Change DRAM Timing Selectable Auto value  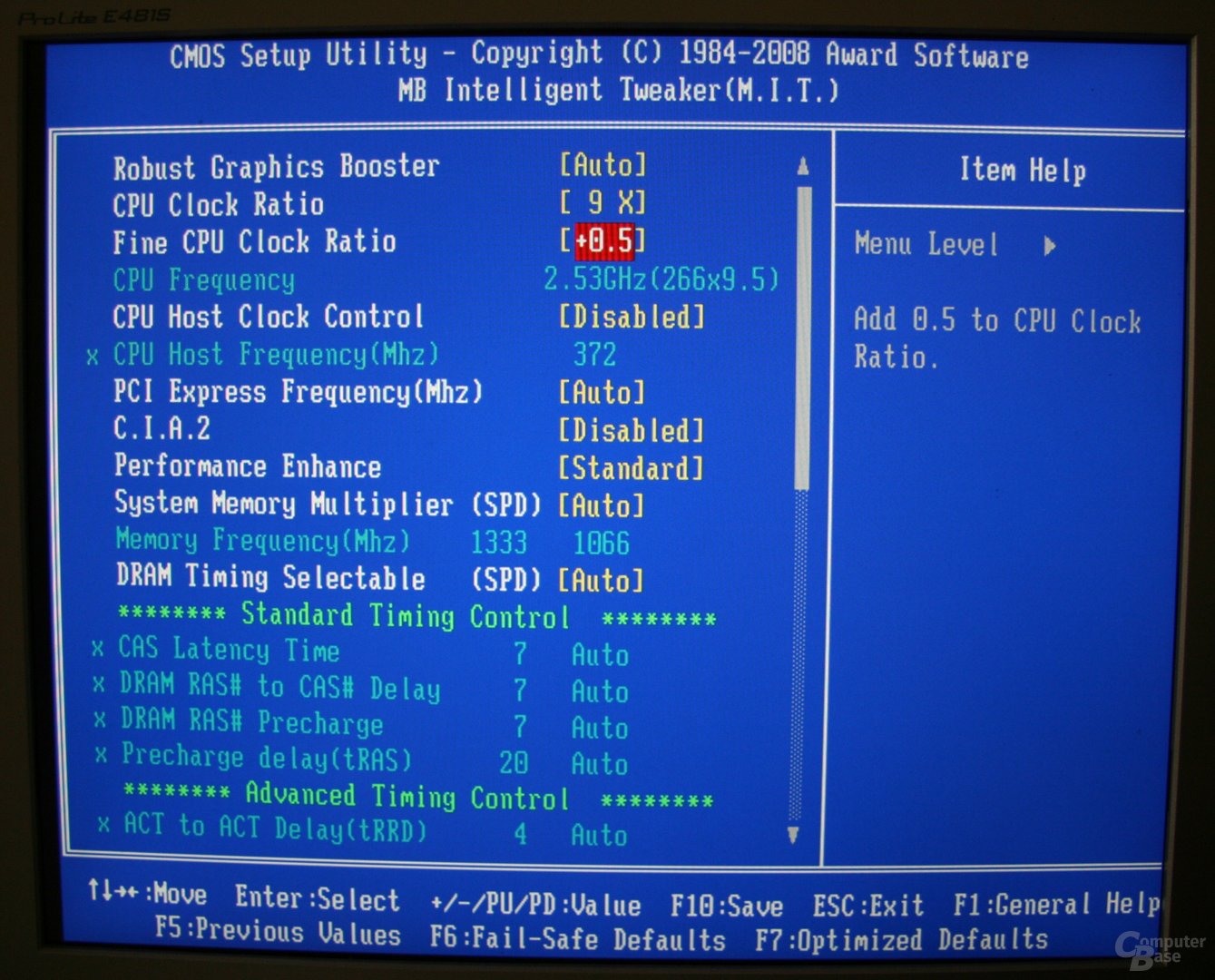click(x=601, y=580)
